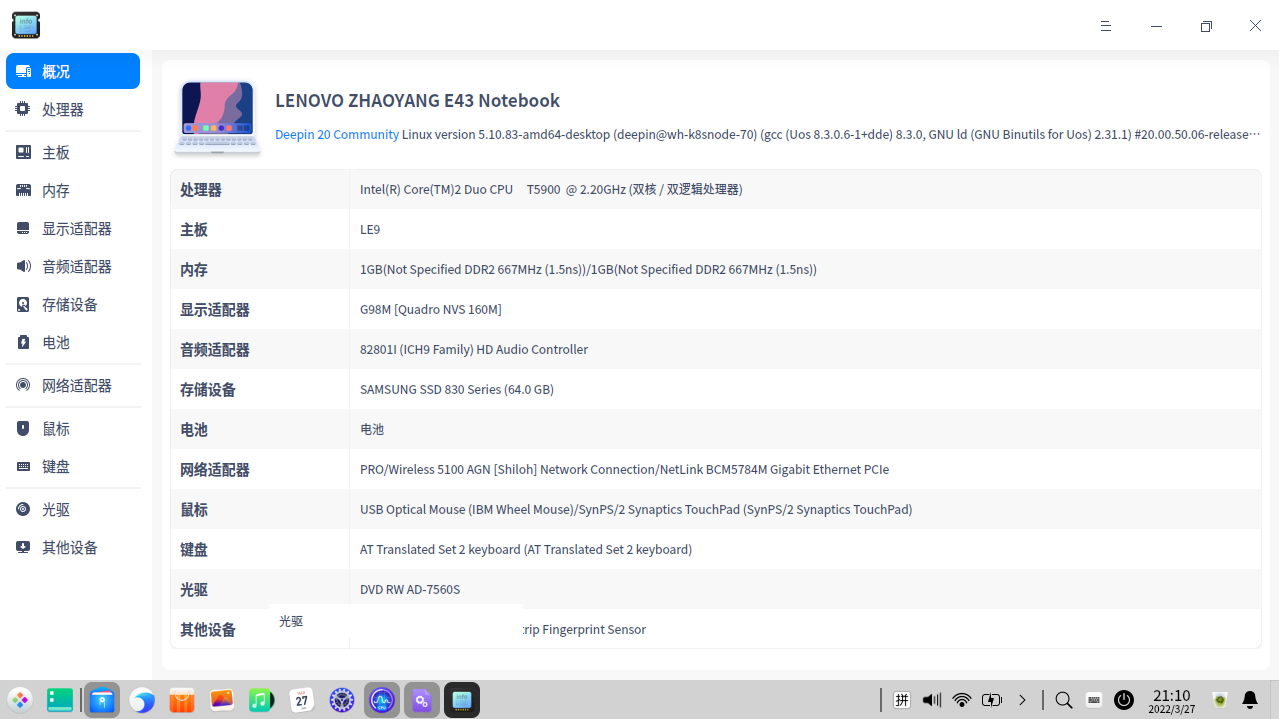Open the 光驱 optical drive sidebar item

tap(73, 509)
